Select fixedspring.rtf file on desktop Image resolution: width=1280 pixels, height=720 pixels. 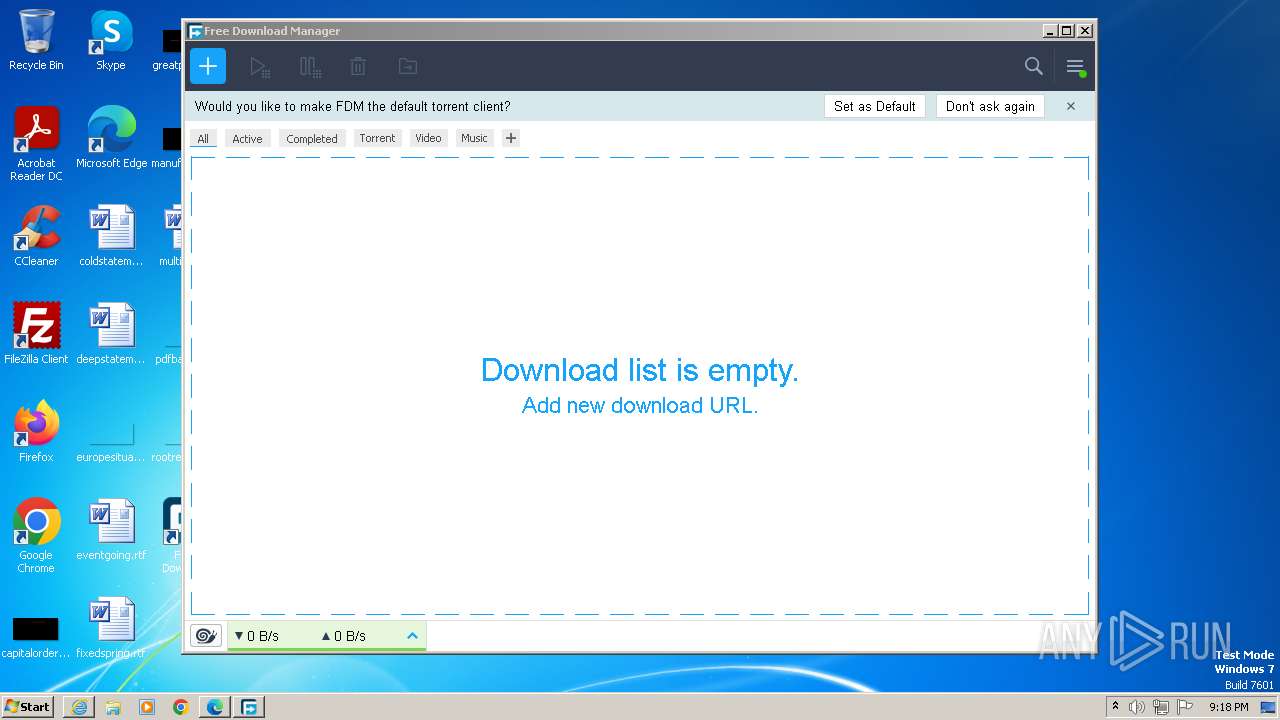coord(111,628)
